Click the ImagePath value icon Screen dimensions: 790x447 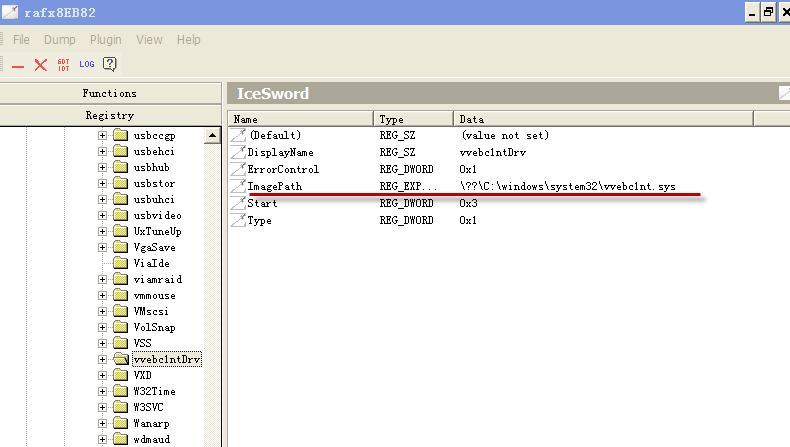238,186
